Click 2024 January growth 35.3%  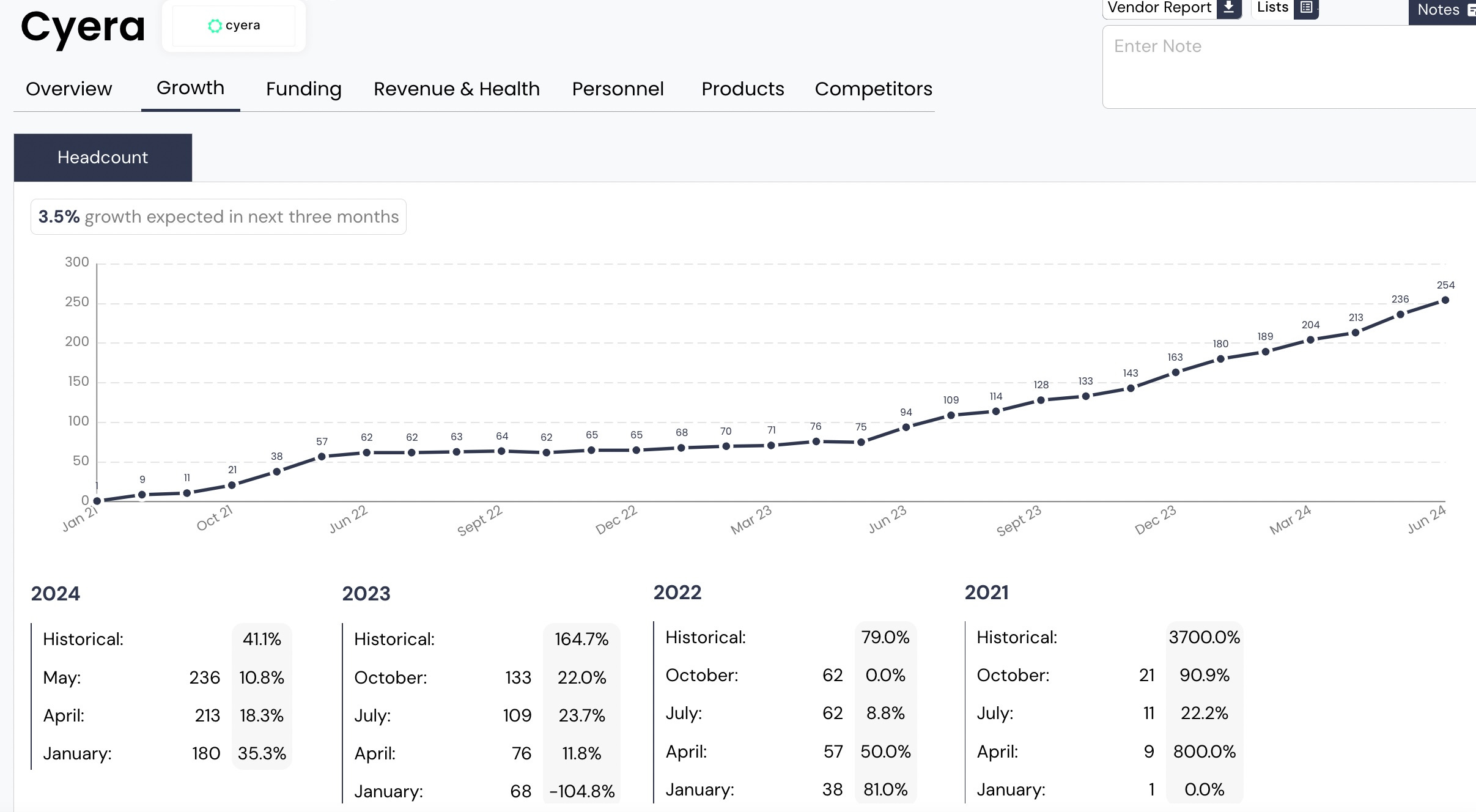pyautogui.click(x=262, y=753)
